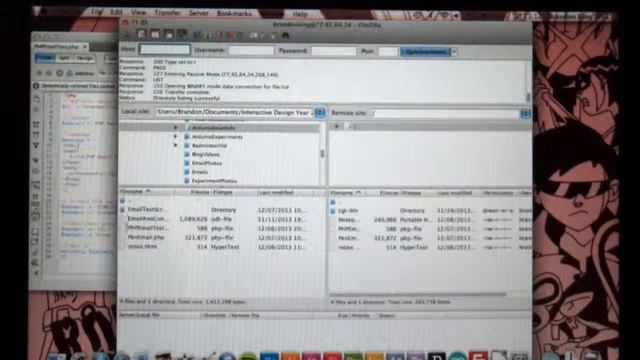Select the EmailPhotos folder in local tree
This screenshot has width=640, height=360.
click(207, 163)
